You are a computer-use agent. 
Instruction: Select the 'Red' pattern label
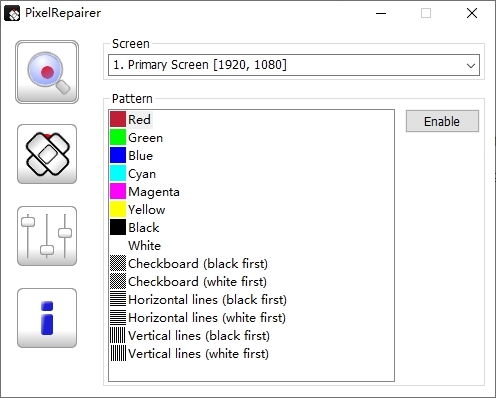pos(139,120)
